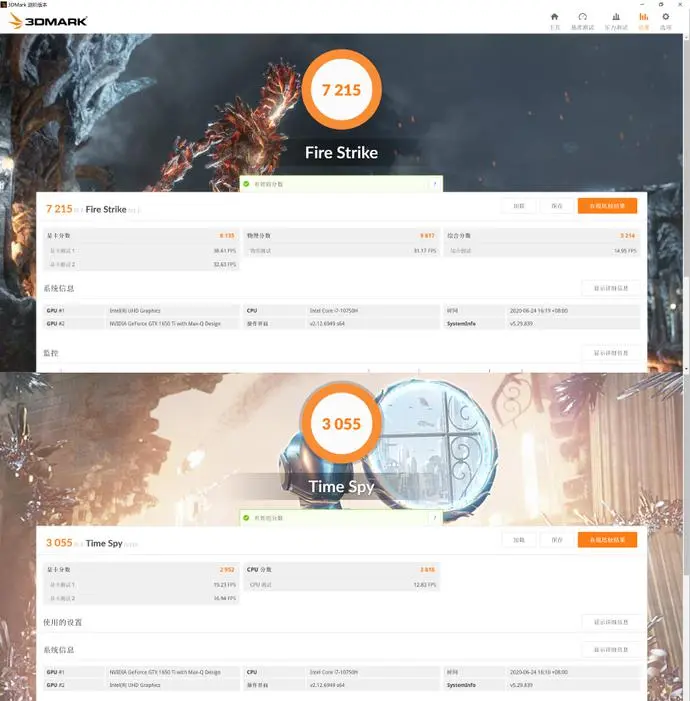Click the 3DMark app icon in title bar
Image resolution: width=690 pixels, height=701 pixels.
[x=4, y=4]
